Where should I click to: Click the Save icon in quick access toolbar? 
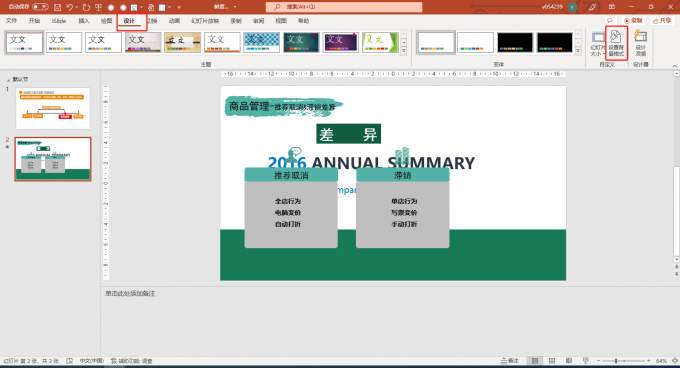tap(57, 7)
